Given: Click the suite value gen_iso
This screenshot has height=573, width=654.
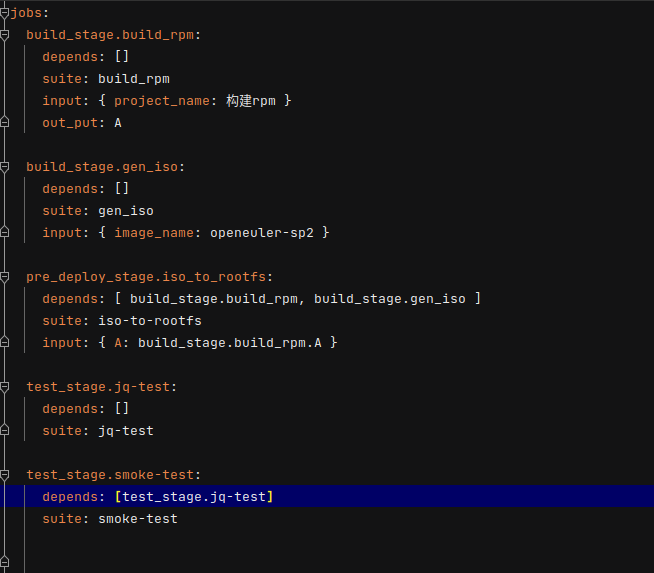Looking at the screenshot, I should point(126,211).
